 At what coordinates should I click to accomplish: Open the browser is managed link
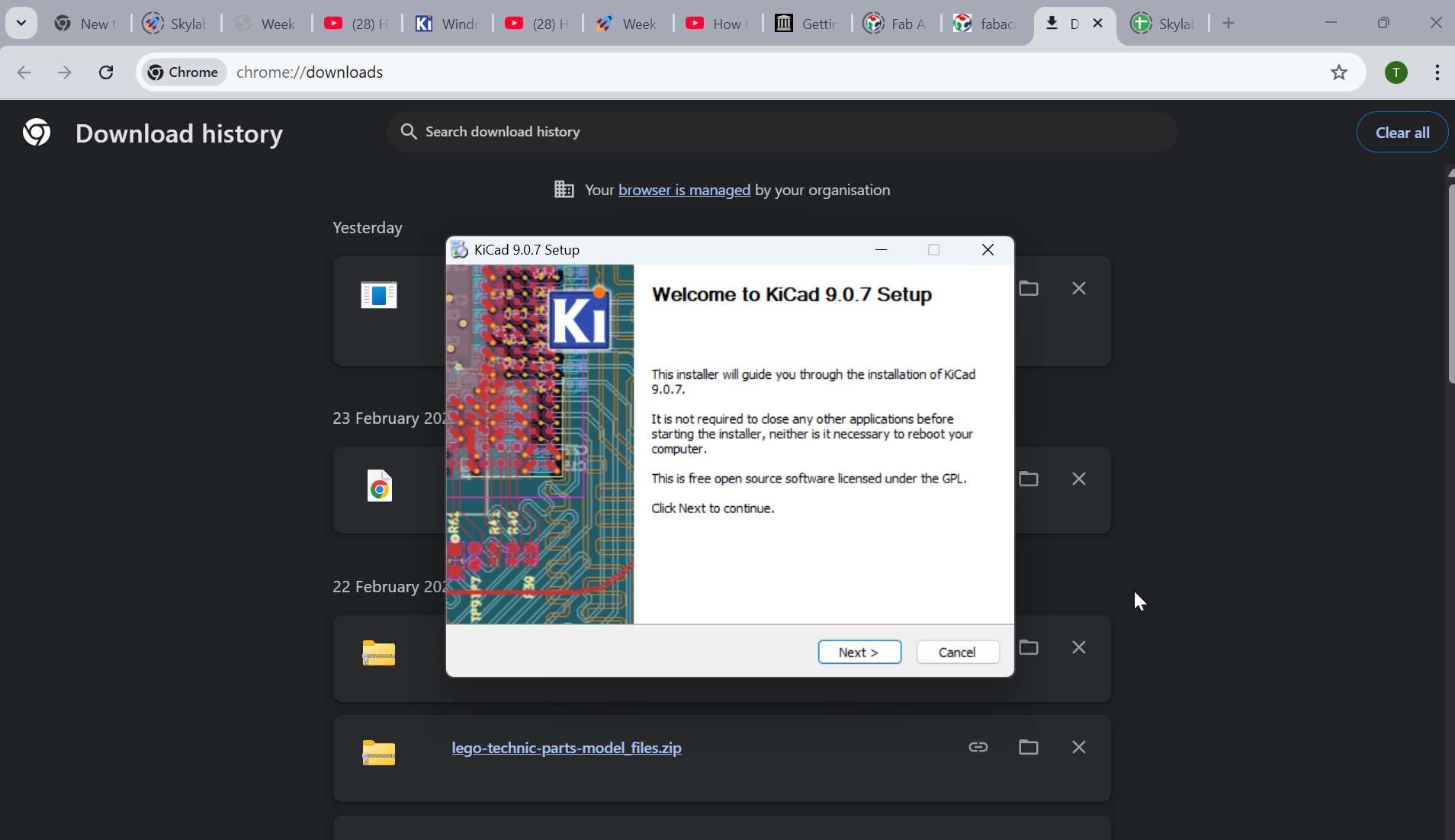pos(684,190)
